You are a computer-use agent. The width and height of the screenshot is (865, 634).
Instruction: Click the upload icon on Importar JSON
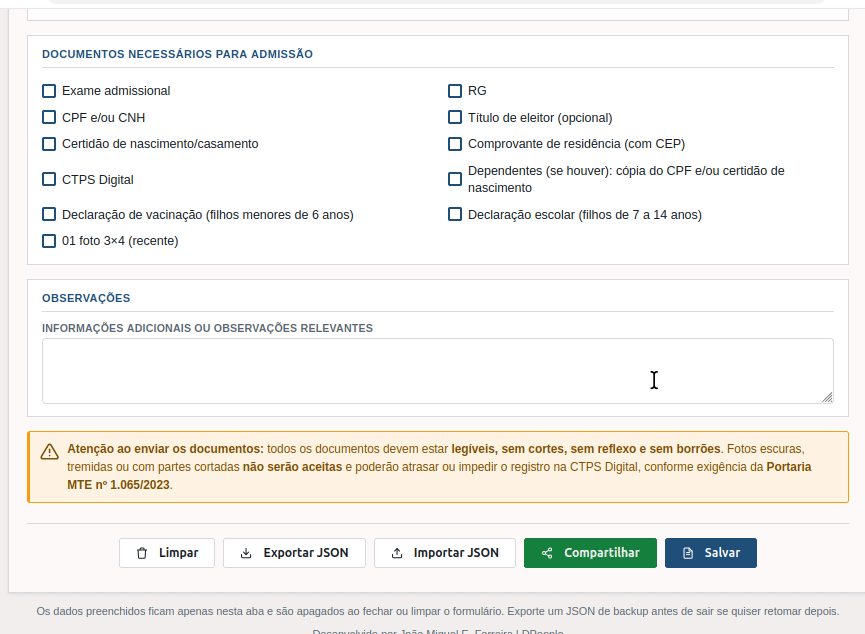tap(397, 553)
